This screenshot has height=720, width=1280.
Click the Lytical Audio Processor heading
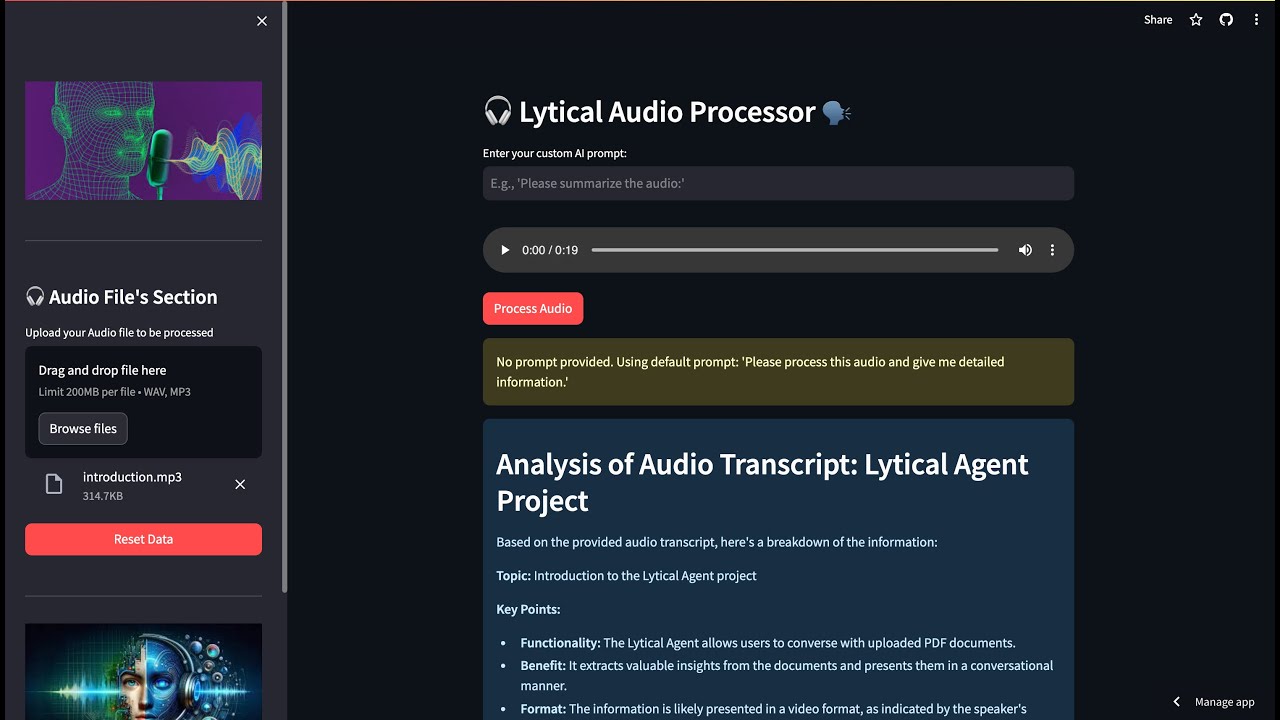tap(667, 112)
